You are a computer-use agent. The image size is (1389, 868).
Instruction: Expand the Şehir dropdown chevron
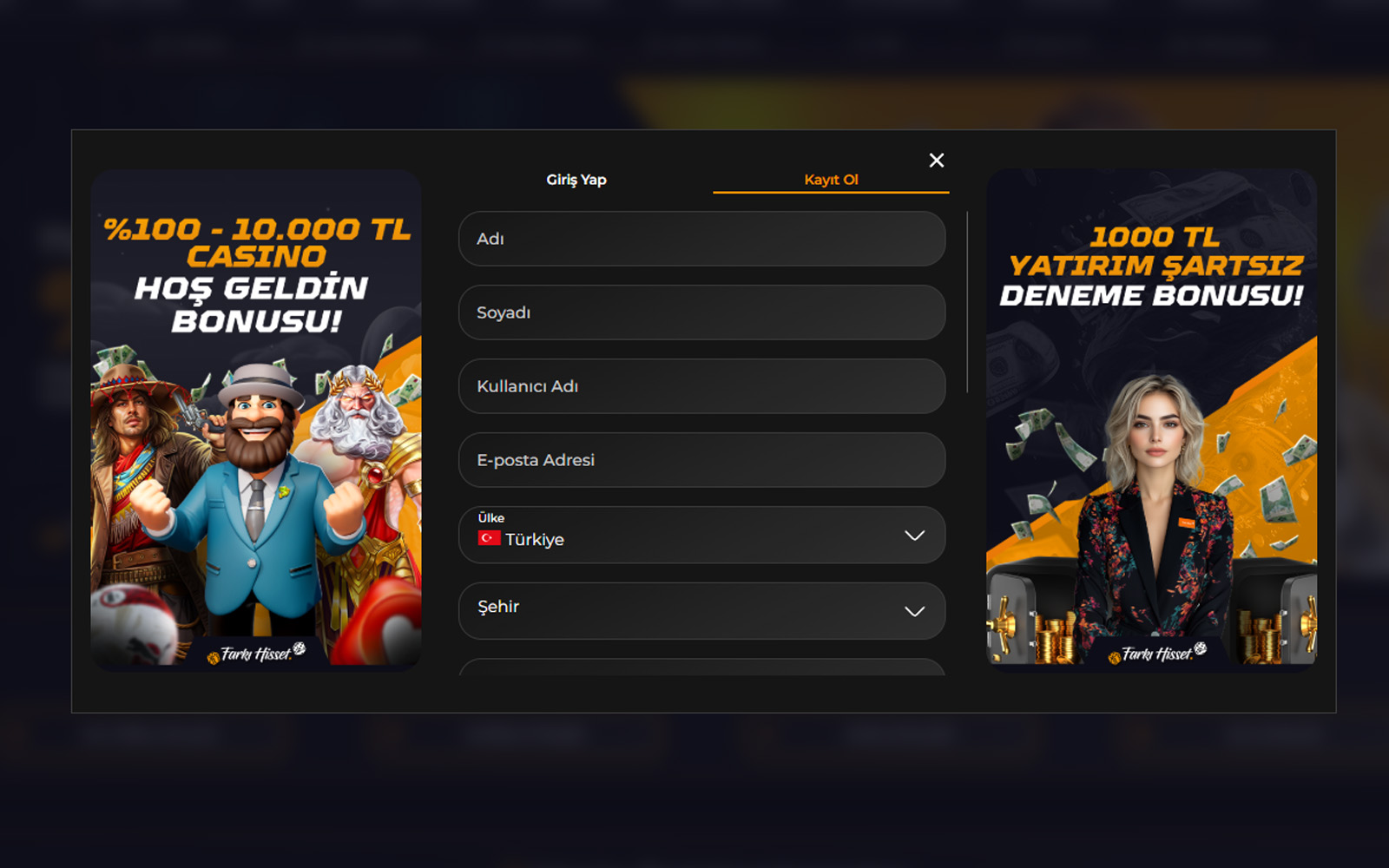pos(914,611)
